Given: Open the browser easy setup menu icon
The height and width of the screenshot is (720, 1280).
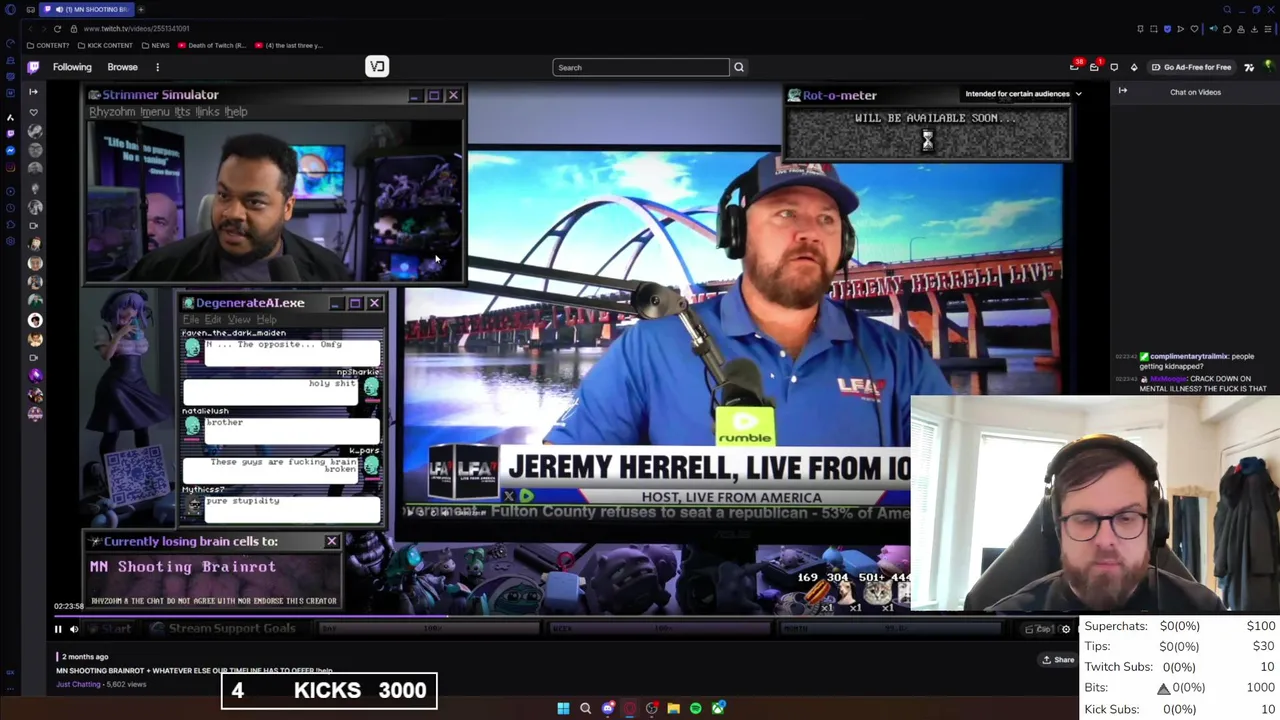Looking at the screenshot, I should coord(1269,29).
